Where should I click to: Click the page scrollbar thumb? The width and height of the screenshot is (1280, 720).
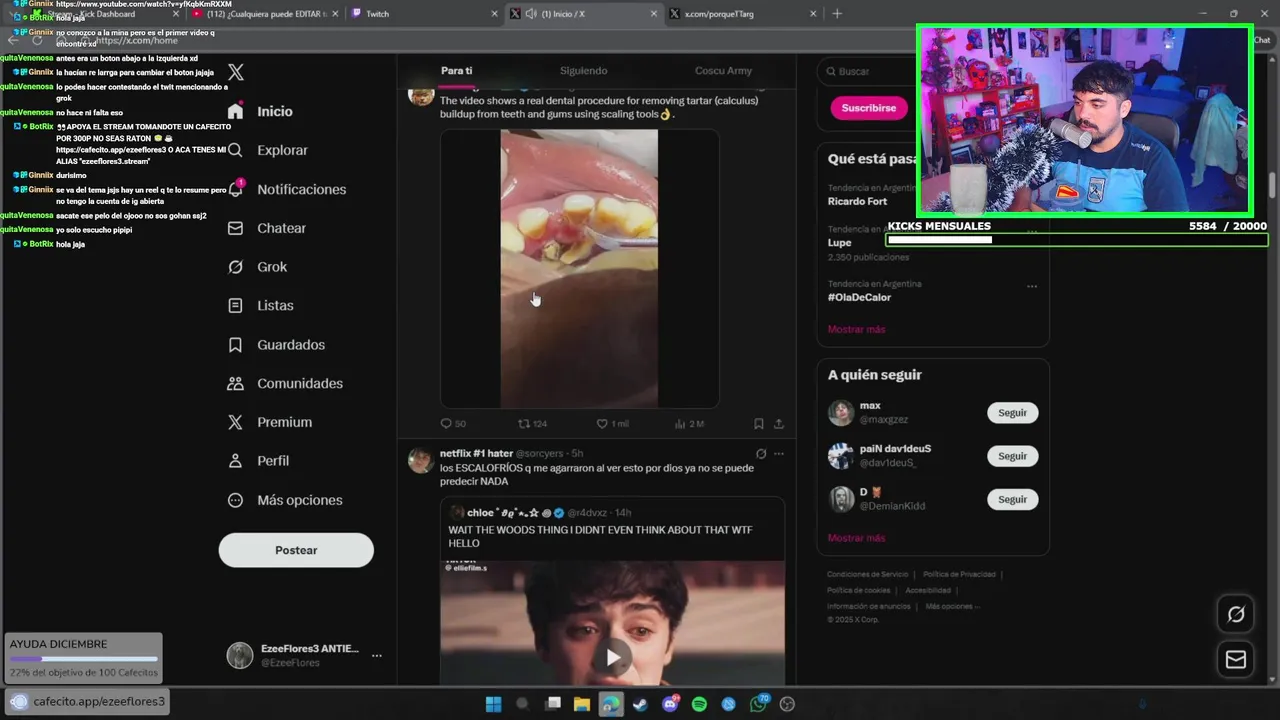coord(1272,186)
